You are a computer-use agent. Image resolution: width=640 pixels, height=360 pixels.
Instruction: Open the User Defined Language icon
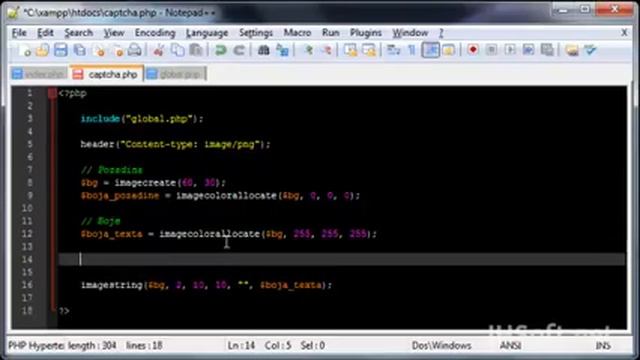pos(449,50)
